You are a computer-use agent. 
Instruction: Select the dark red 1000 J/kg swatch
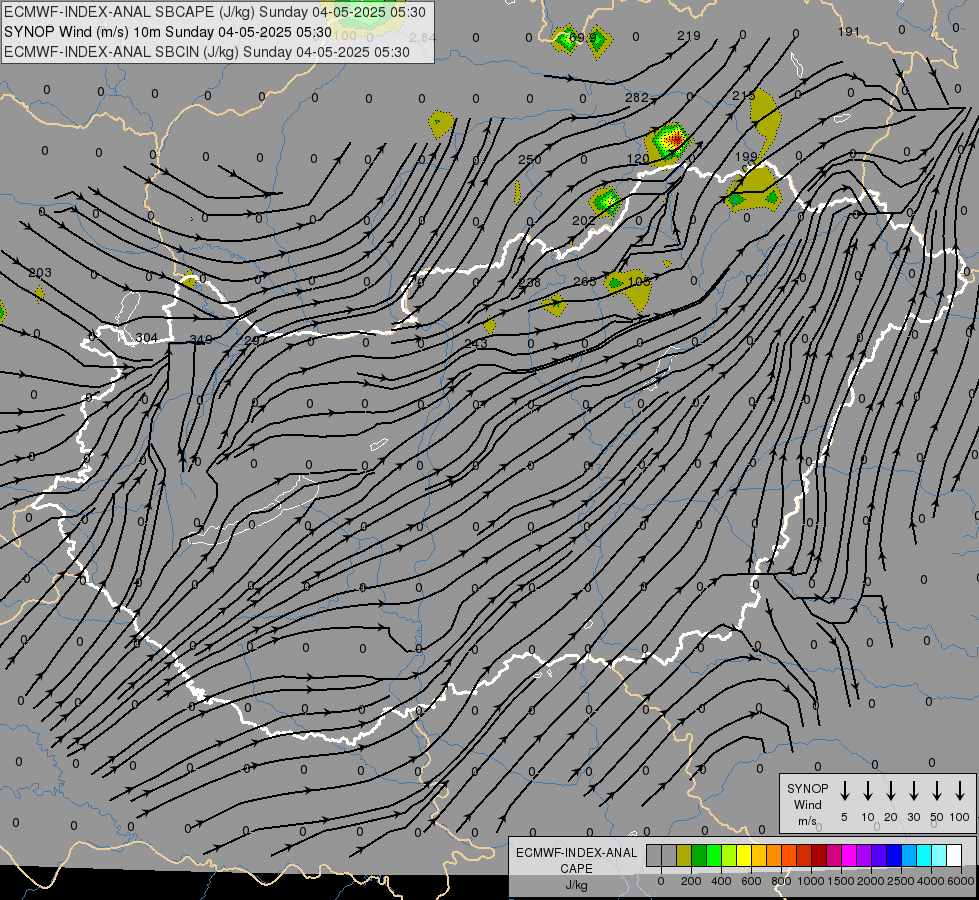click(x=819, y=855)
